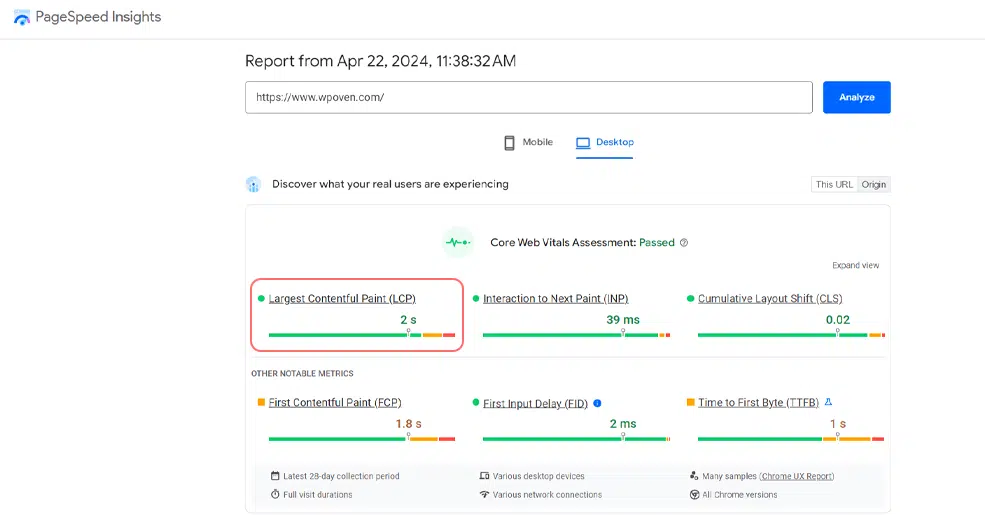985x515 pixels.
Task: Click the LCP distribution bar
Action: point(362,335)
